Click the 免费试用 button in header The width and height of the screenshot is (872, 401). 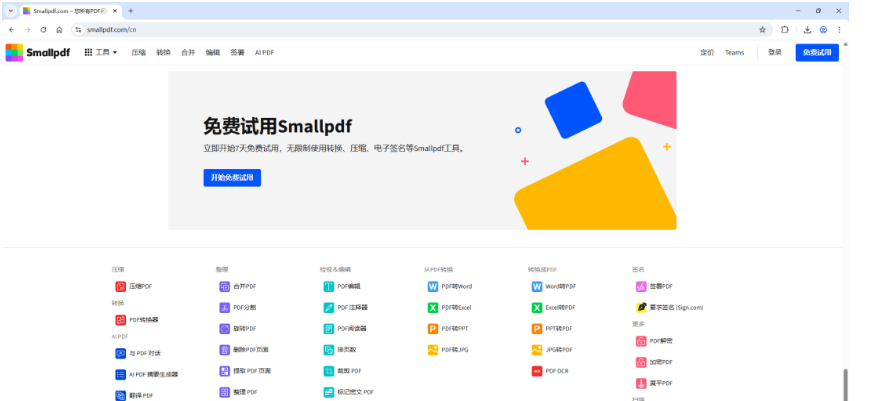[817, 52]
